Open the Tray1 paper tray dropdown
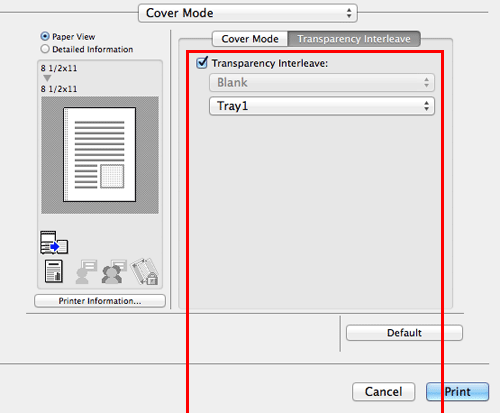The width and height of the screenshot is (500, 413). click(322, 106)
